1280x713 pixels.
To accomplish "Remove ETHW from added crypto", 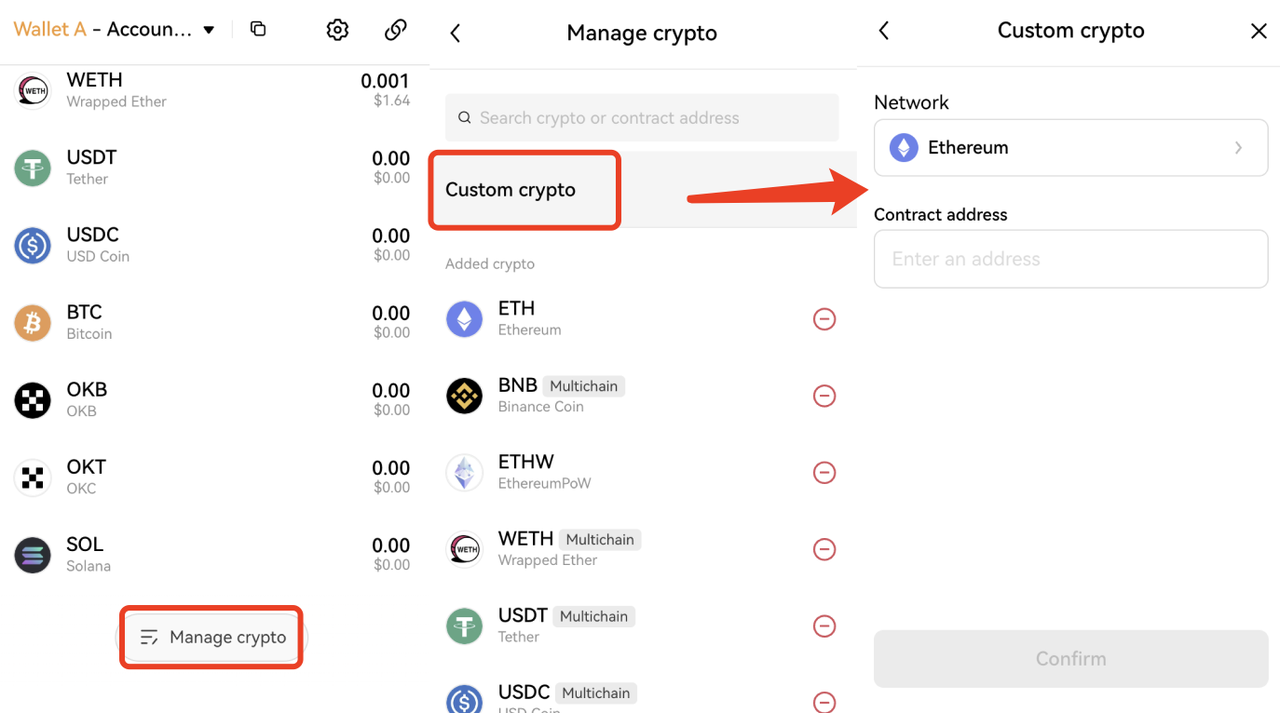I will click(824, 472).
